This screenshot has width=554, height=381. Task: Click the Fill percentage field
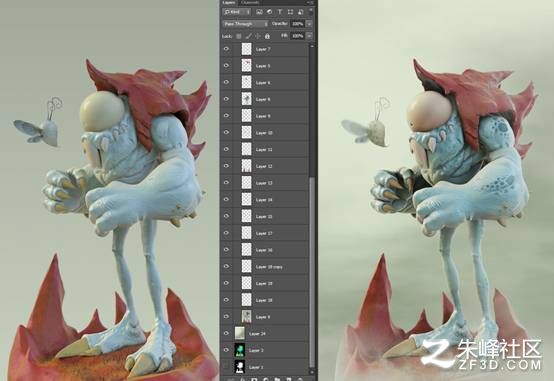pyautogui.click(x=297, y=36)
